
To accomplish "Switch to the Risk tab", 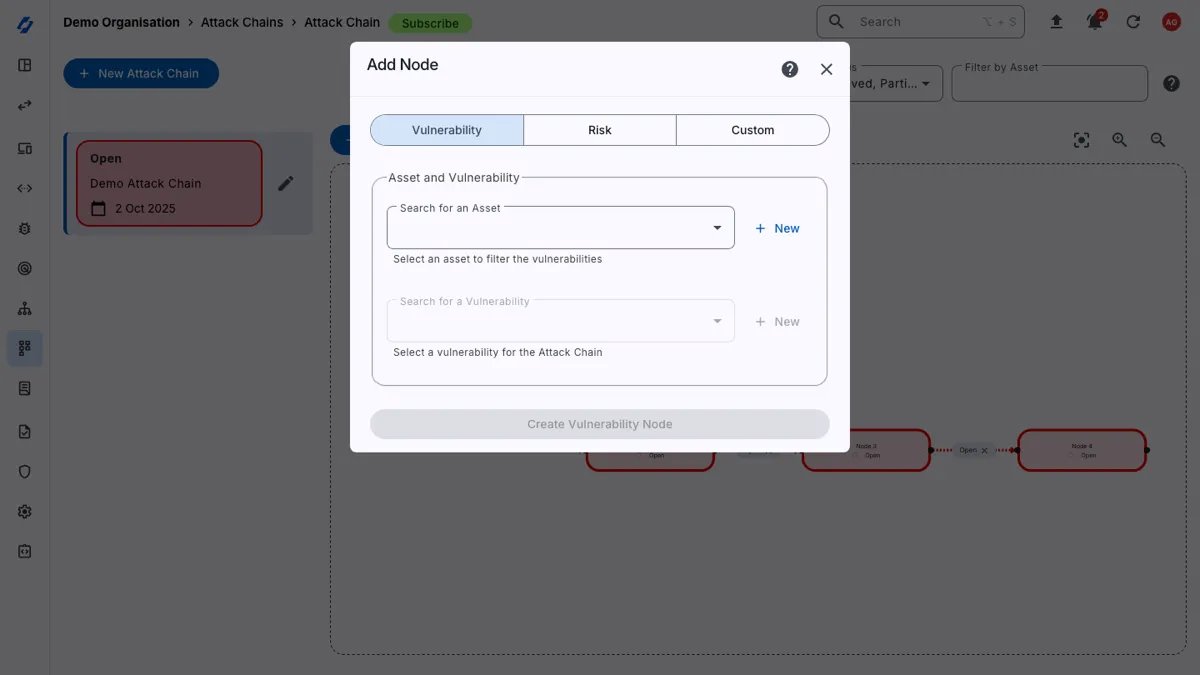I will pos(599,130).
